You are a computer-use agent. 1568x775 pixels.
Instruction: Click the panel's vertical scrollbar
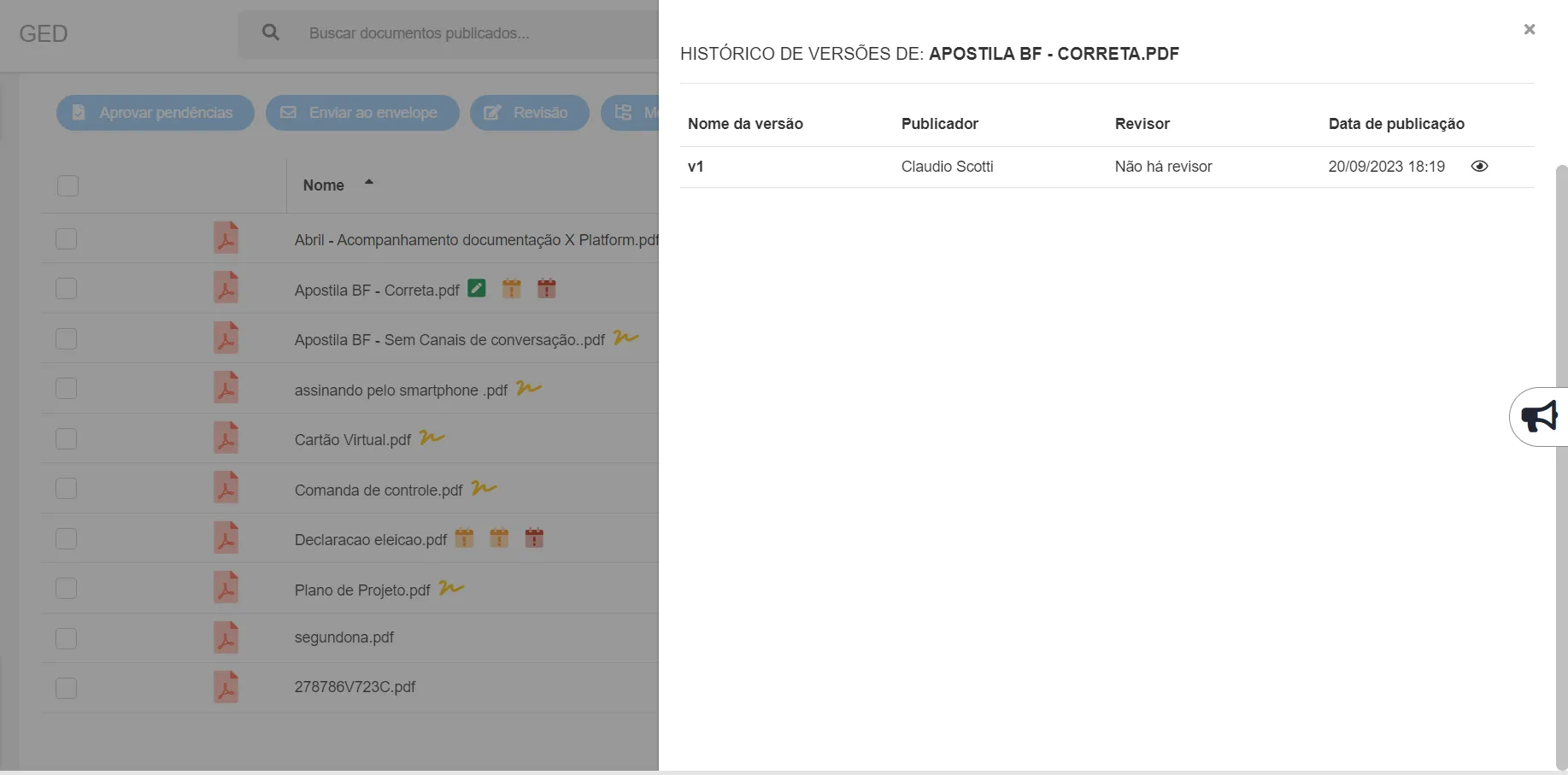pyautogui.click(x=1561, y=468)
